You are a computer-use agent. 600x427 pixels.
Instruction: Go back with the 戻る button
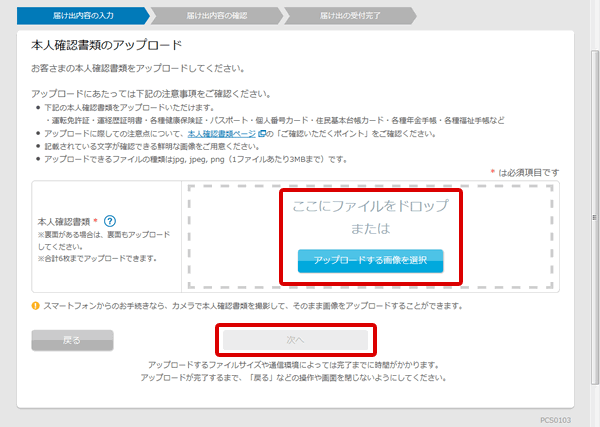pyautogui.click(x=72, y=340)
